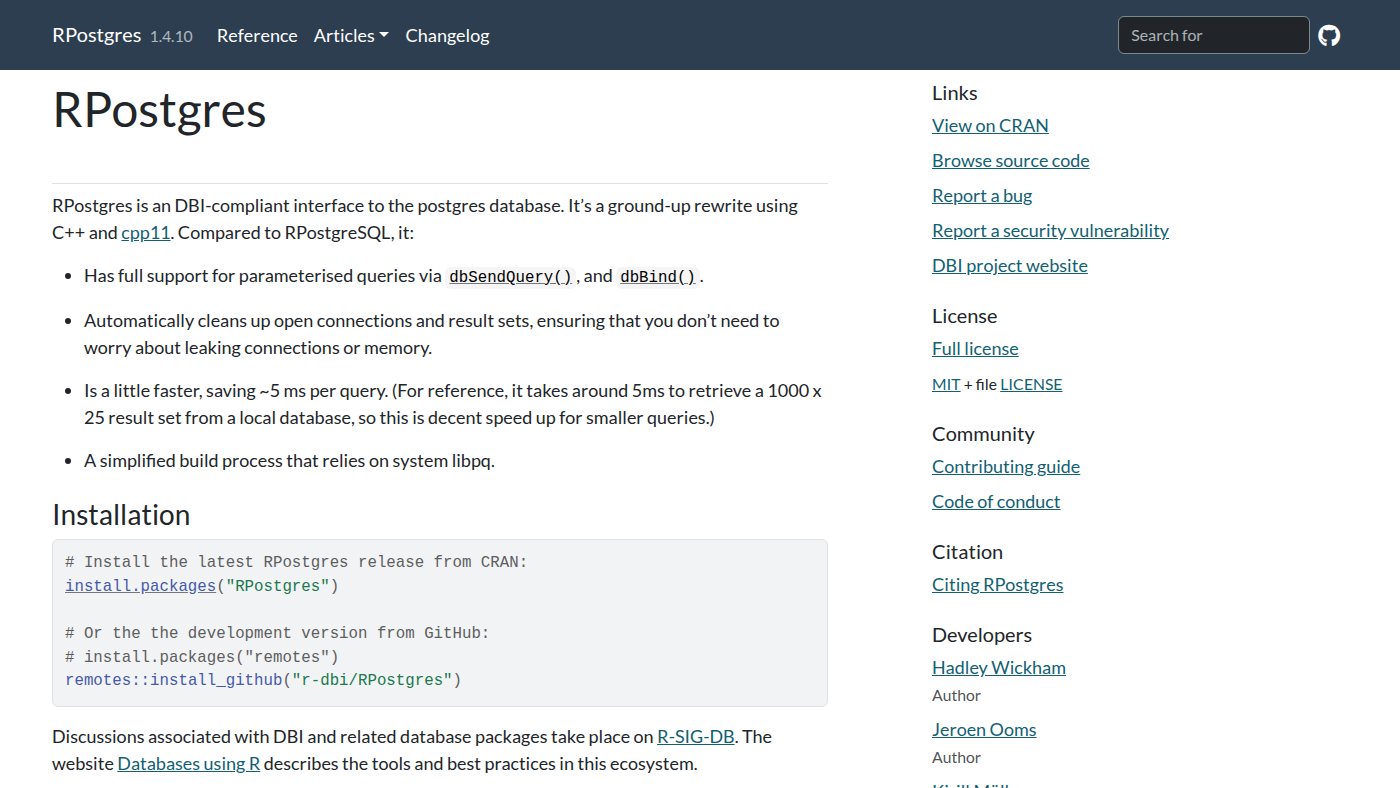Open the Reference page
Viewport: 1400px width, 788px height.
pyautogui.click(x=257, y=36)
